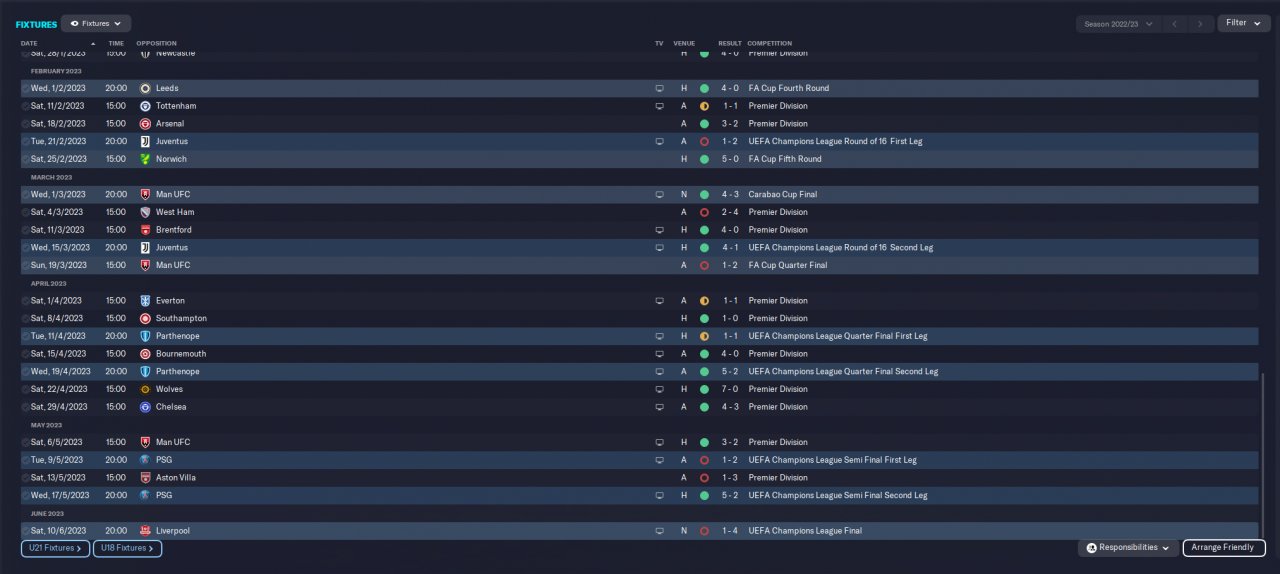Image resolution: width=1280 pixels, height=574 pixels.
Task: Click Juventus badge on 21/2/2023 row
Action: (145, 141)
